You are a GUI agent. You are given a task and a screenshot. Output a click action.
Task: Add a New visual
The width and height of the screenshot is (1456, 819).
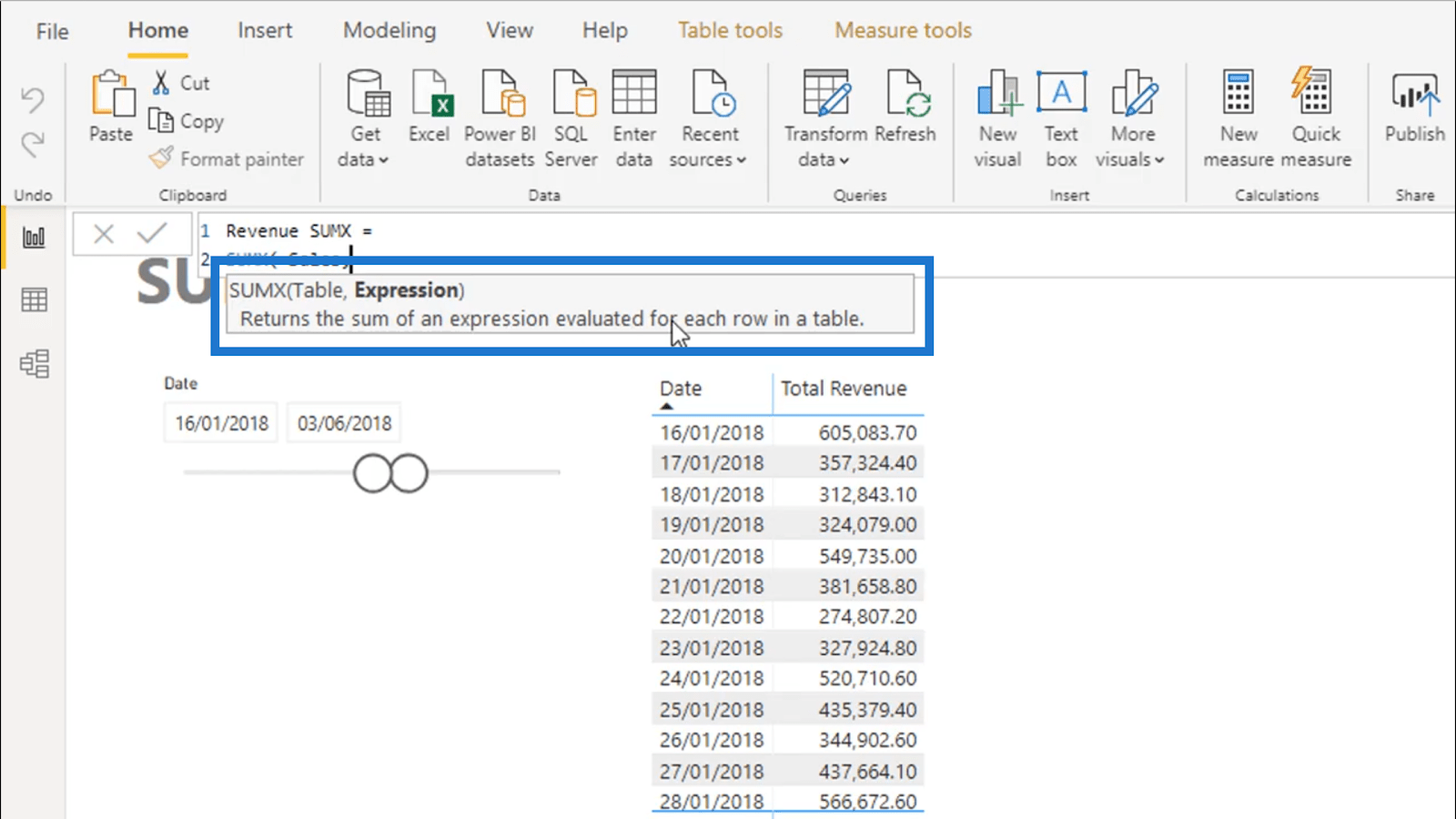(998, 119)
